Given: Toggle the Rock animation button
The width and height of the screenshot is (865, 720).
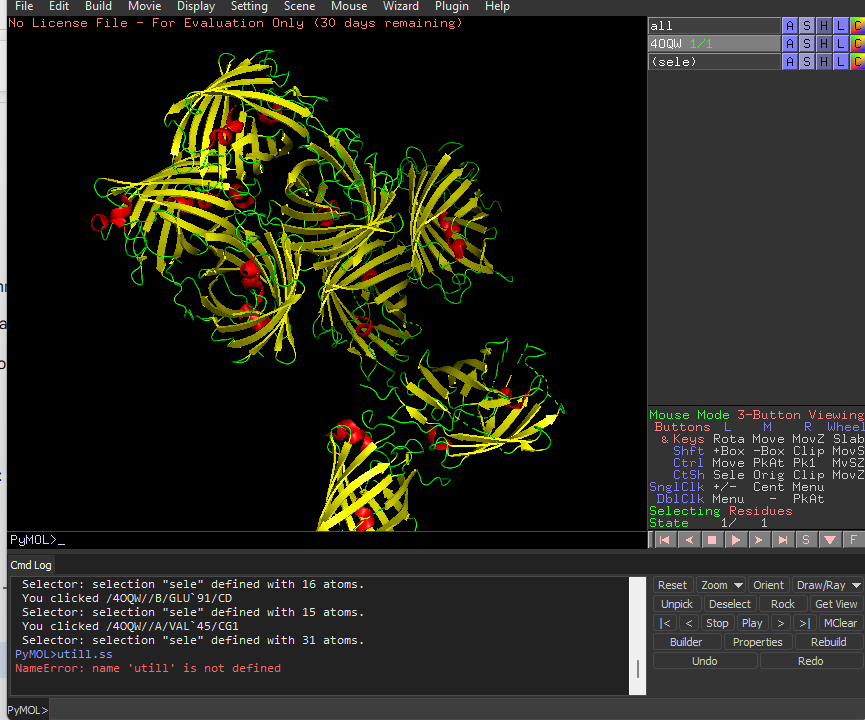Looking at the screenshot, I should 783,604.
